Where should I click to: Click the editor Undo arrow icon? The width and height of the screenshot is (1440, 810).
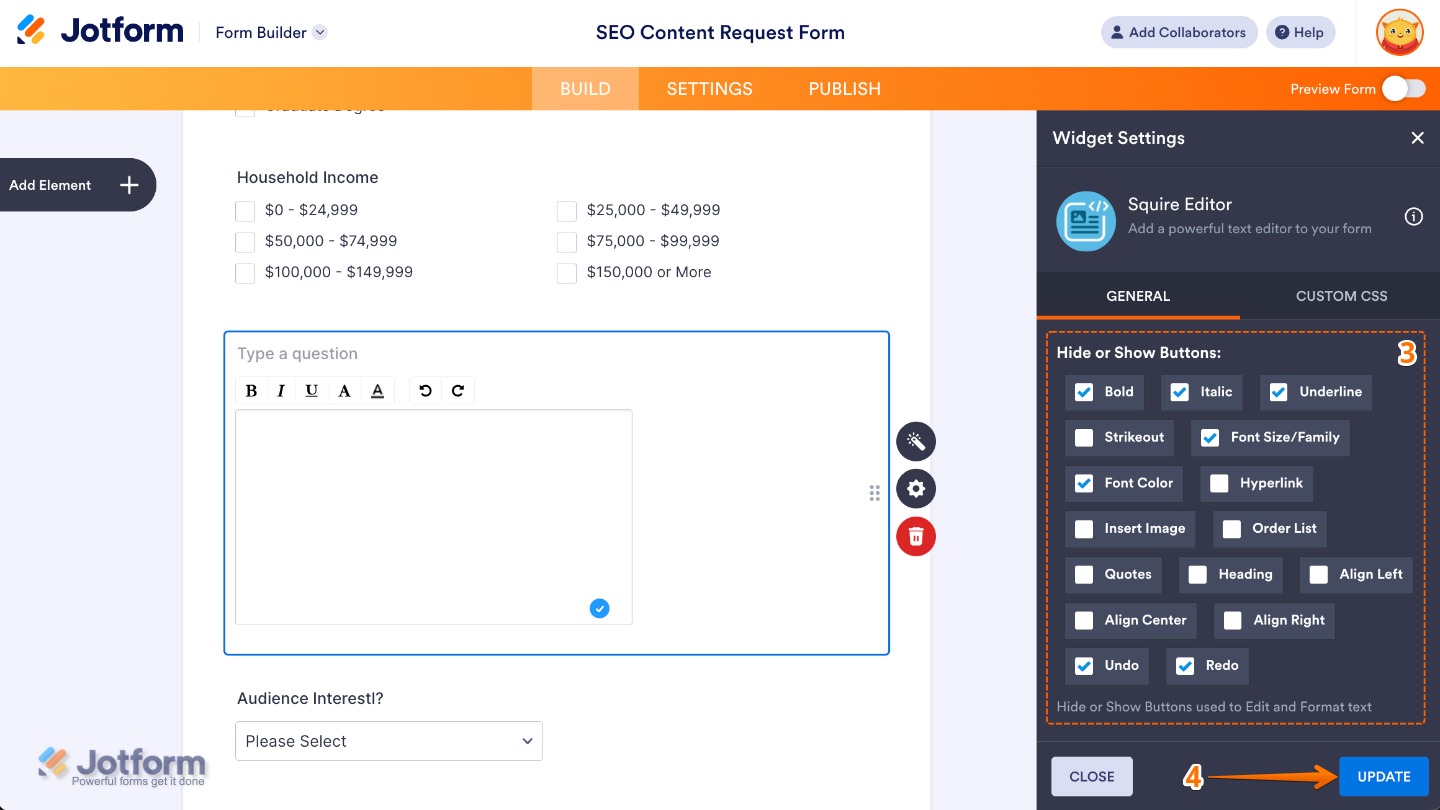click(x=425, y=391)
